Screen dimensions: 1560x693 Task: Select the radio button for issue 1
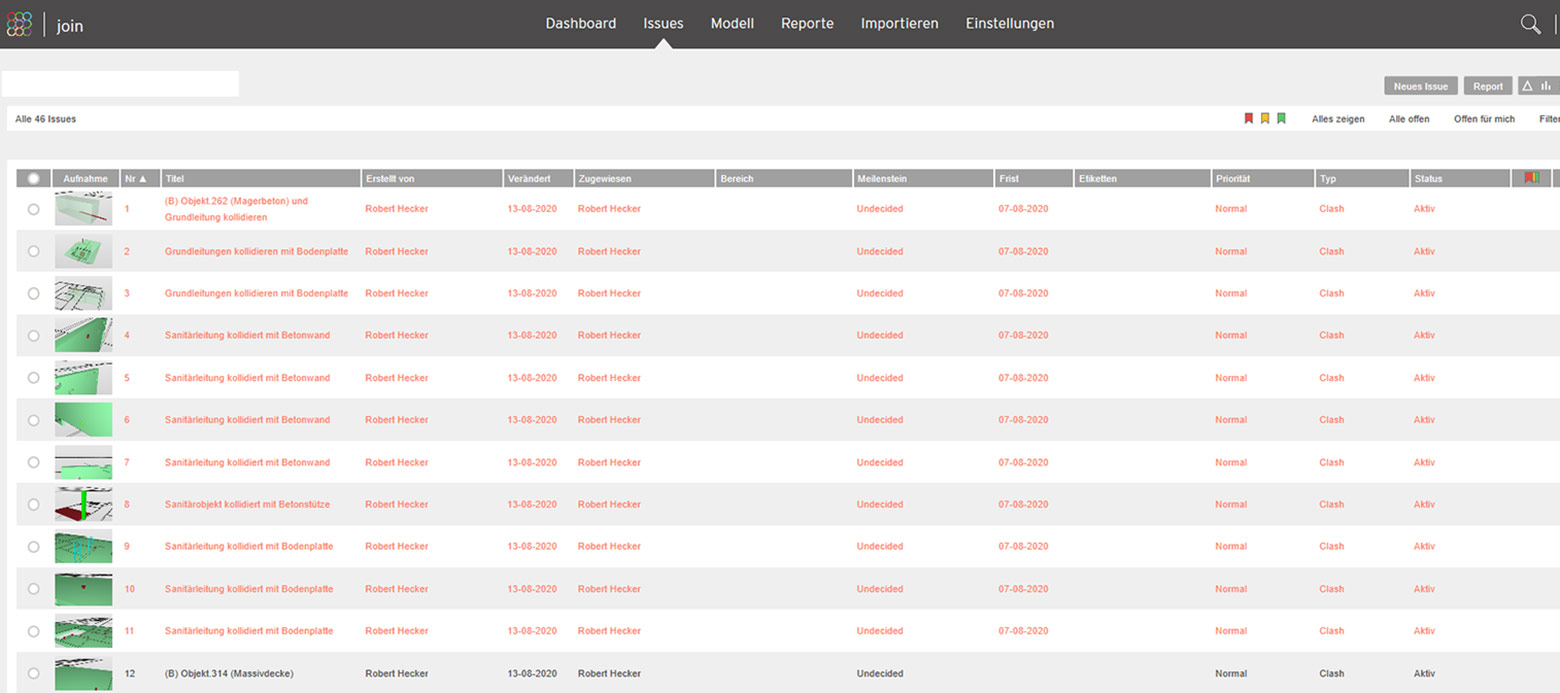[x=34, y=209]
